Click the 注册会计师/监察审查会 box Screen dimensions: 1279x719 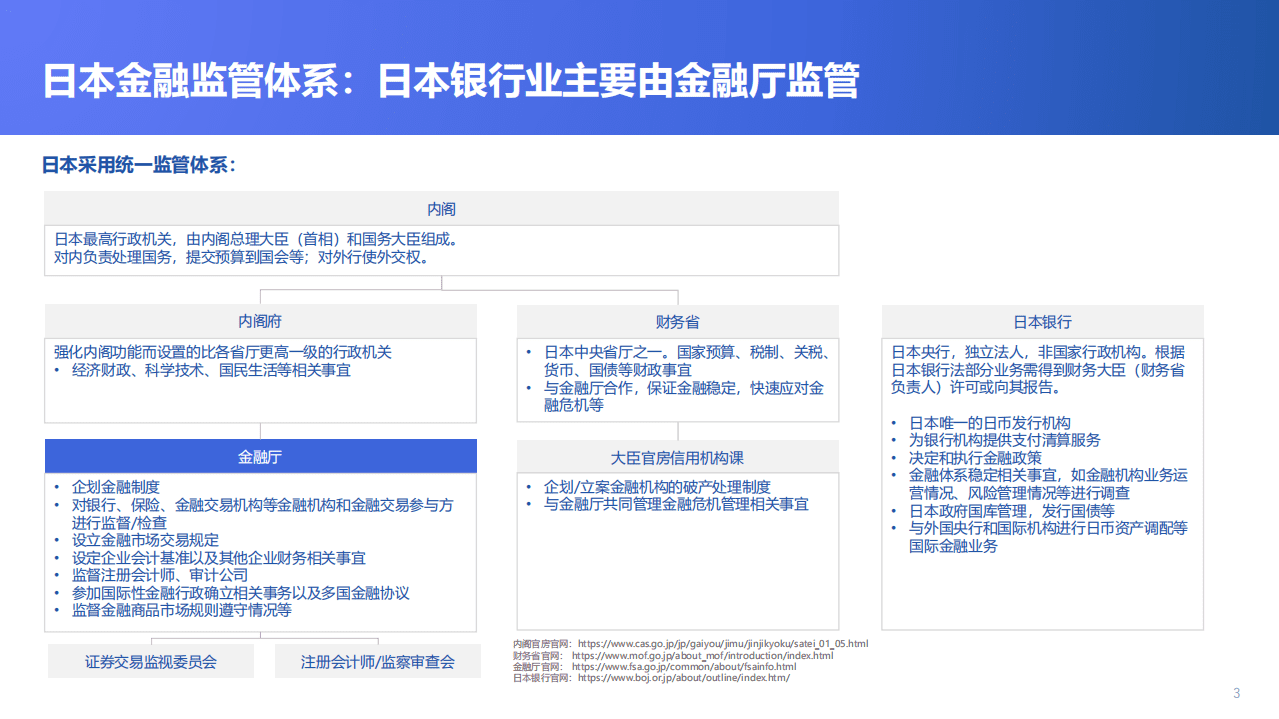click(377, 660)
